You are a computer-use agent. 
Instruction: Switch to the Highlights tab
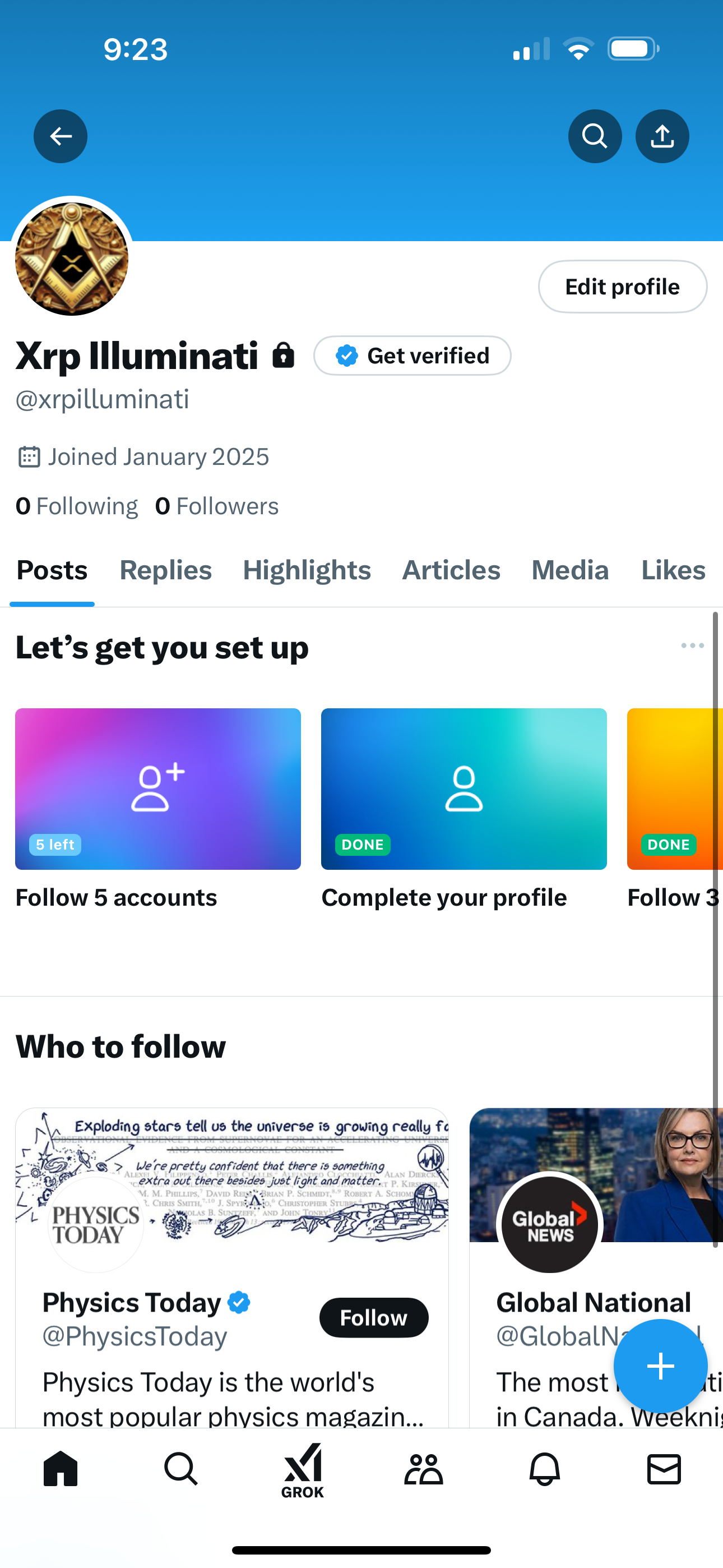click(307, 570)
